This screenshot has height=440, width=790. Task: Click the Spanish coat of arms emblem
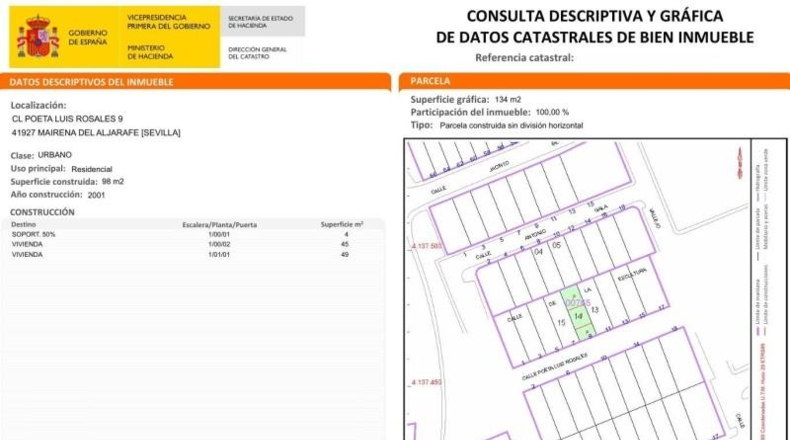click(x=38, y=36)
